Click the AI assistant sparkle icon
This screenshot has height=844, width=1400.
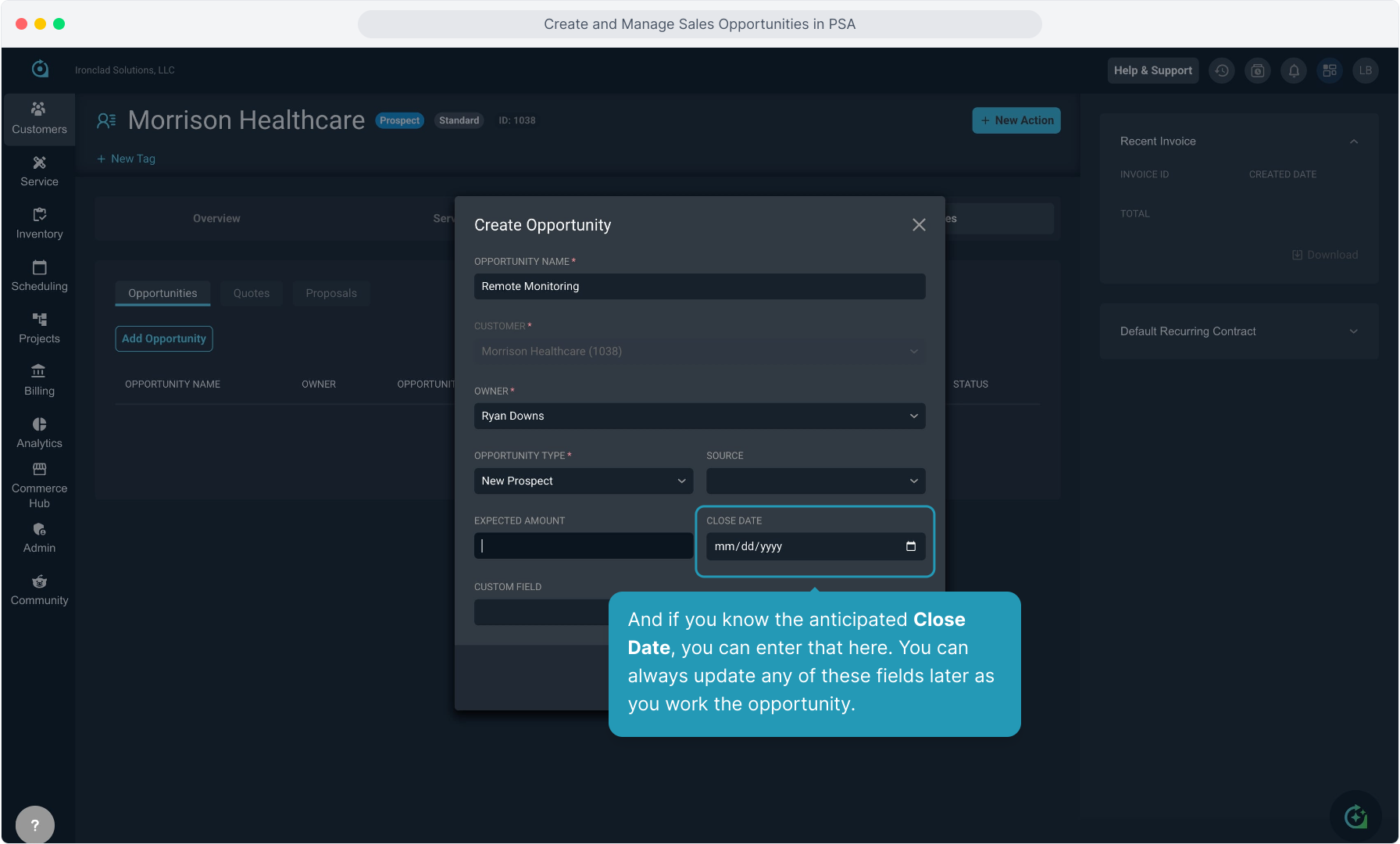coord(1356,817)
